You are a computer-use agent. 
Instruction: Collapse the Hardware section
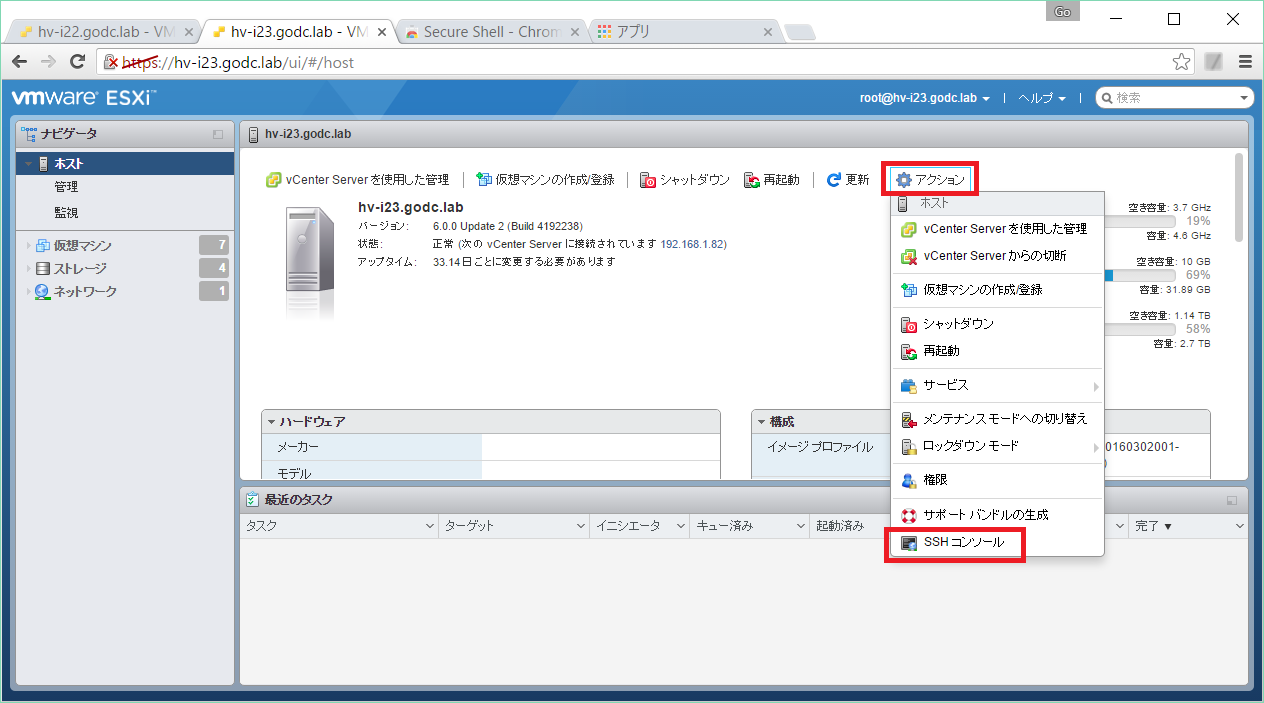(x=271, y=422)
